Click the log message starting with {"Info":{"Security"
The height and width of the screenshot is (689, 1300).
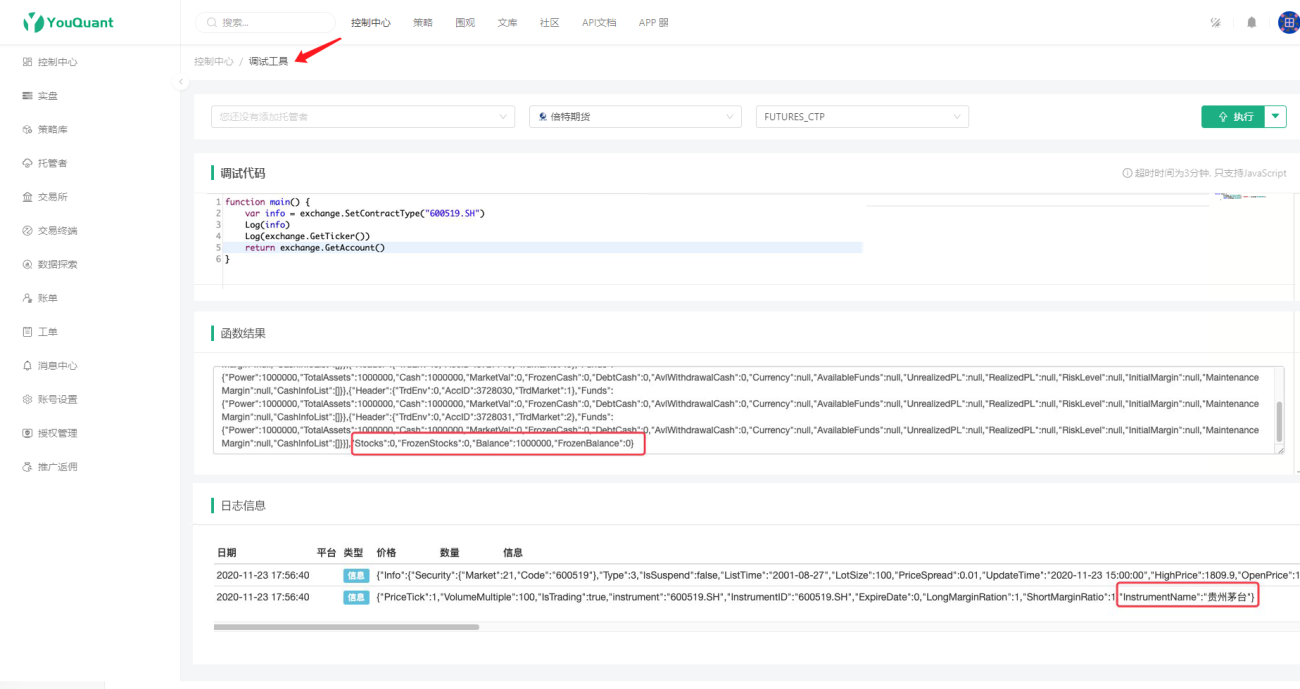(x=838, y=576)
